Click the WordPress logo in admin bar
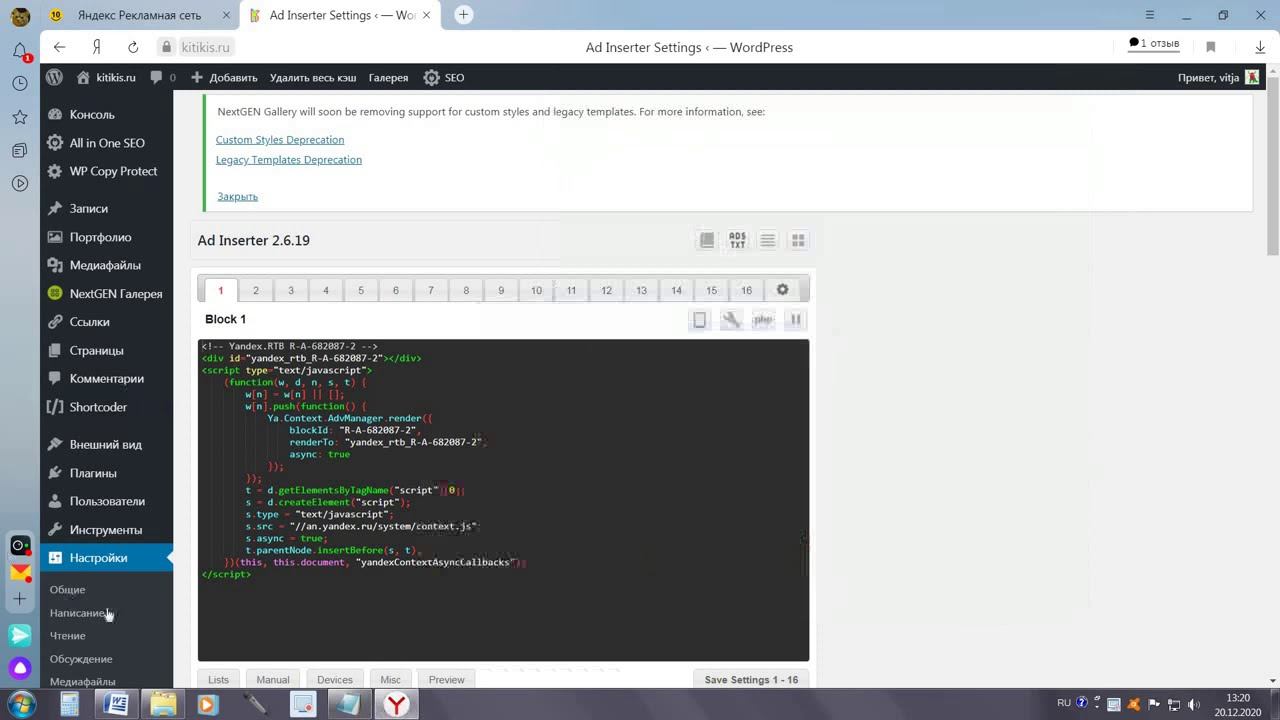Screen dimensions: 1280x720 tap(55, 77)
